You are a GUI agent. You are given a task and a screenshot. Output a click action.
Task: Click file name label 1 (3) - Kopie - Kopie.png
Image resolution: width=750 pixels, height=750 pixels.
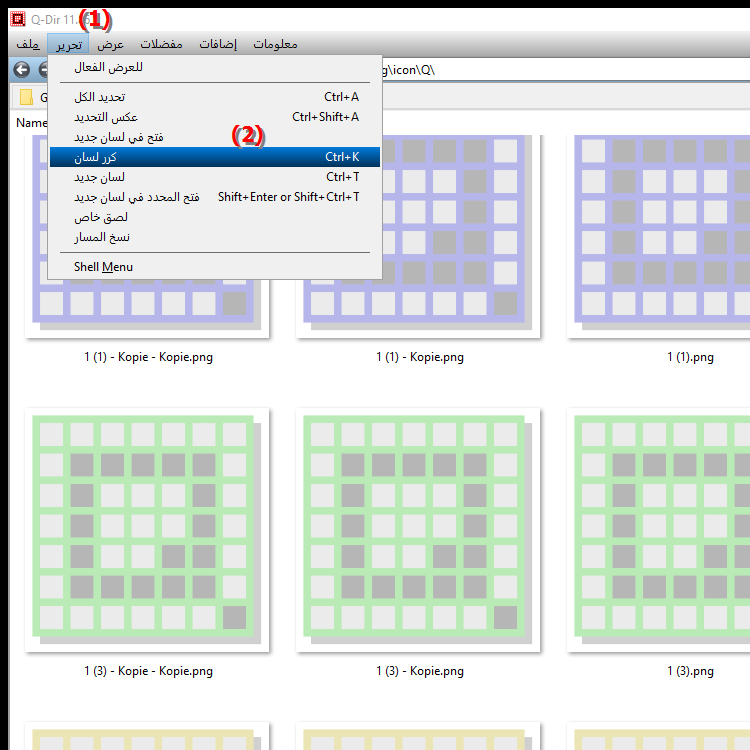click(x=148, y=671)
